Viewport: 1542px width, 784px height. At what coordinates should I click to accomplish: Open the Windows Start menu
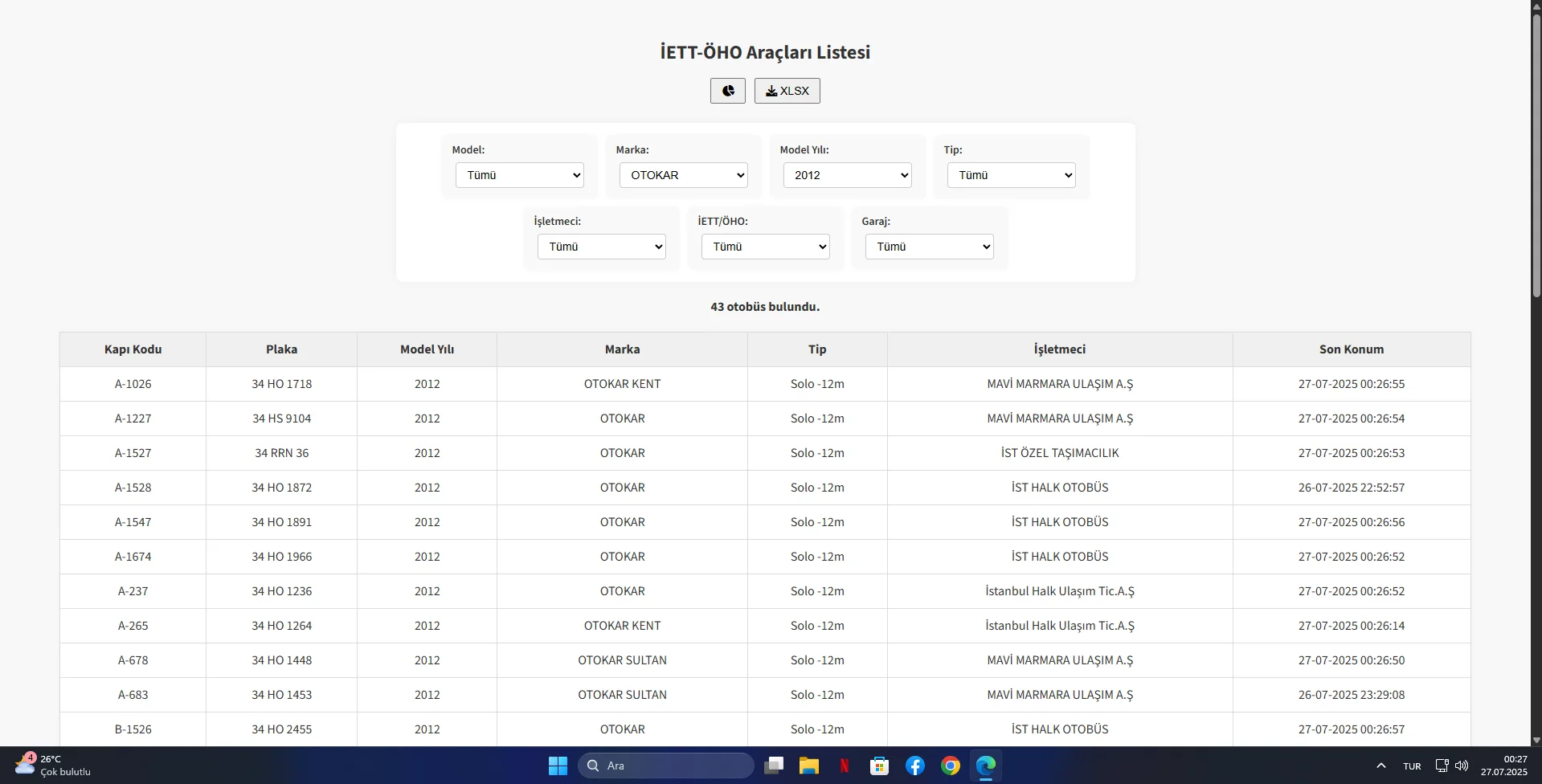[558, 766]
